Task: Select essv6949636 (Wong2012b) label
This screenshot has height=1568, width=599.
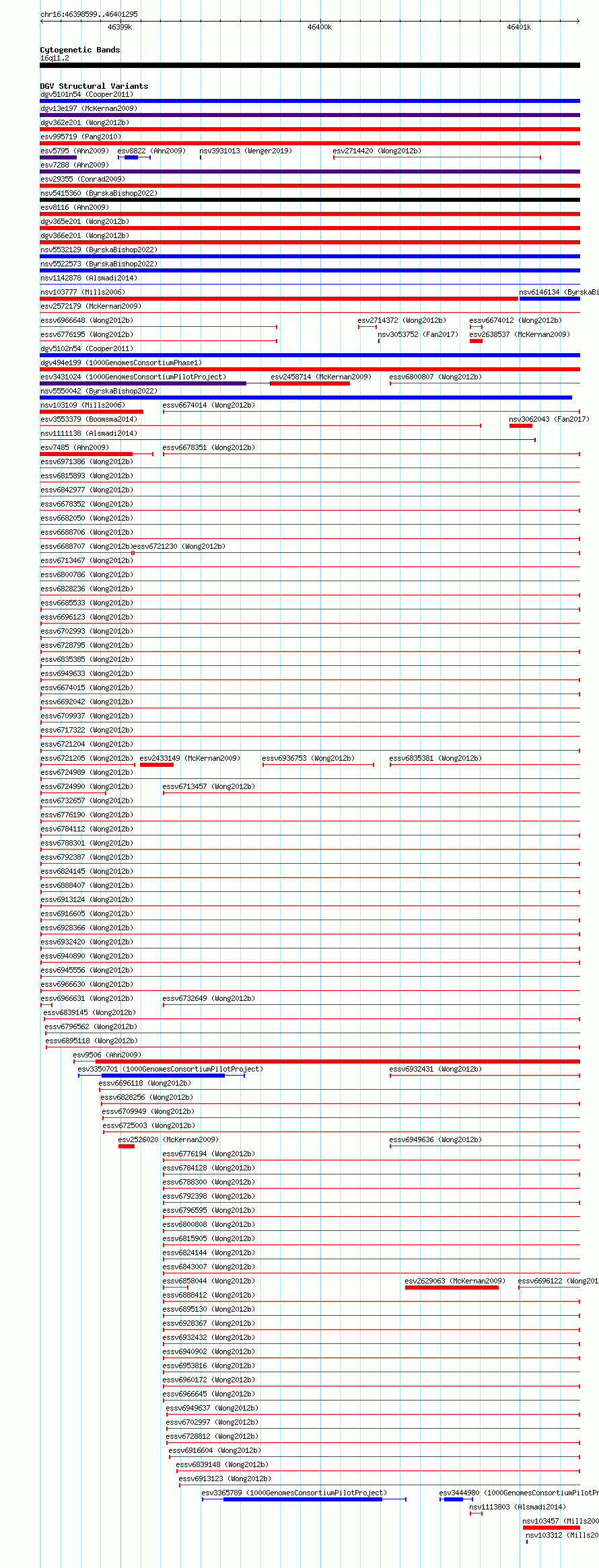Action: tap(435, 1140)
